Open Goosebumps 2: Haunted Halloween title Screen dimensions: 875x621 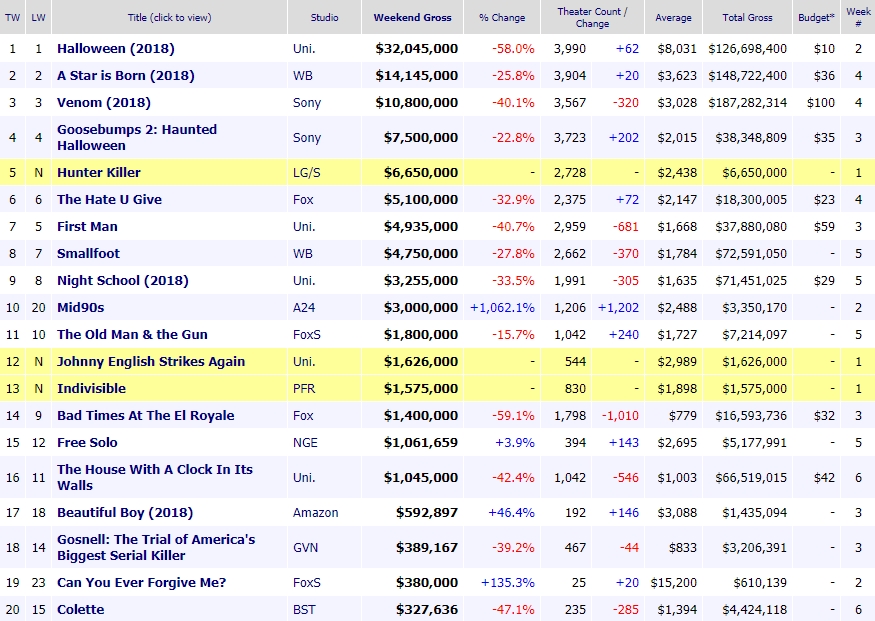click(137, 137)
